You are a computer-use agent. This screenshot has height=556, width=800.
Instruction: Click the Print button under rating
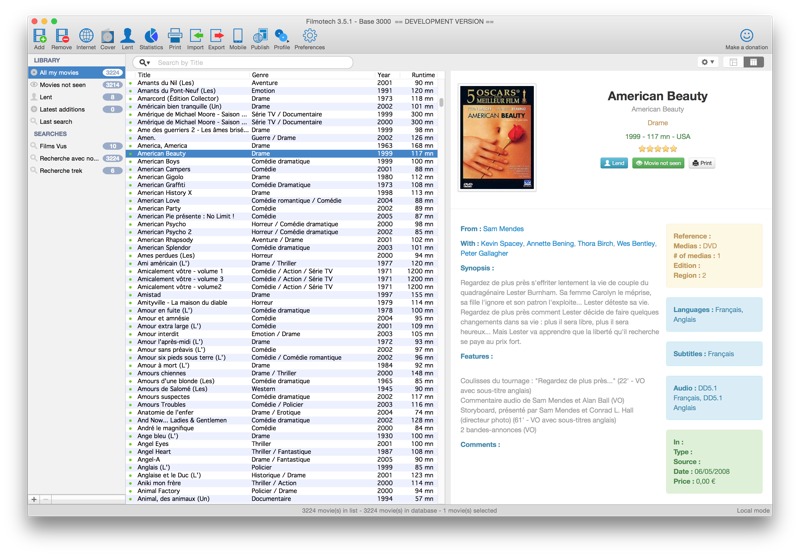point(702,163)
